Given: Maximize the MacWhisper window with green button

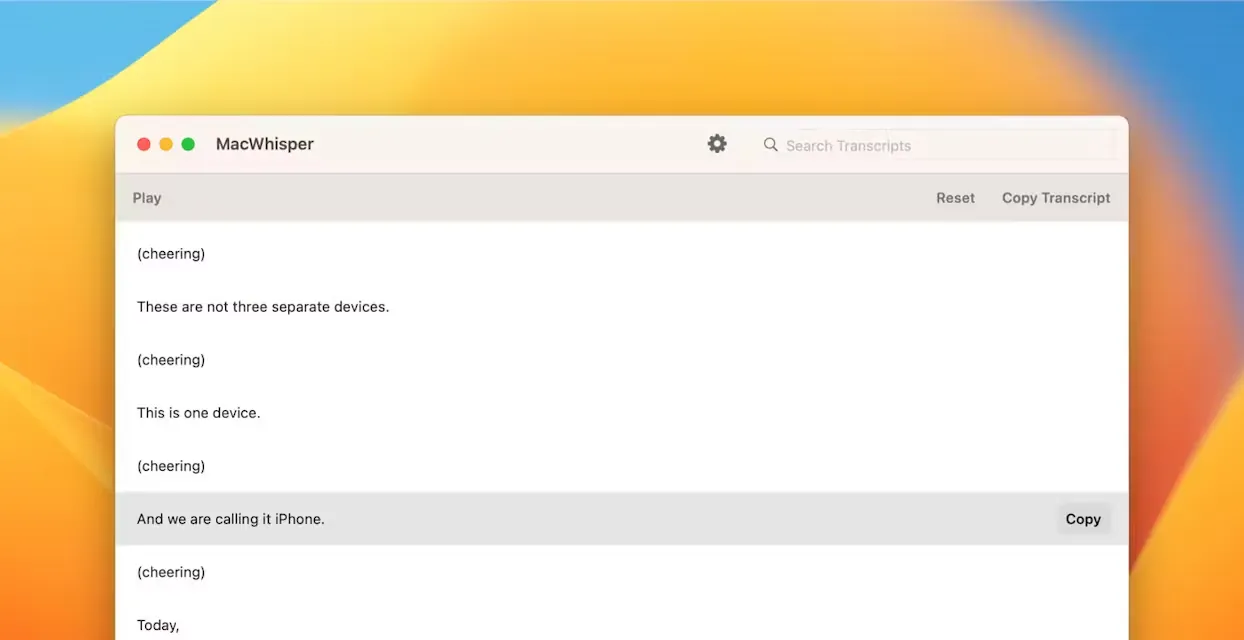Looking at the screenshot, I should click(188, 144).
